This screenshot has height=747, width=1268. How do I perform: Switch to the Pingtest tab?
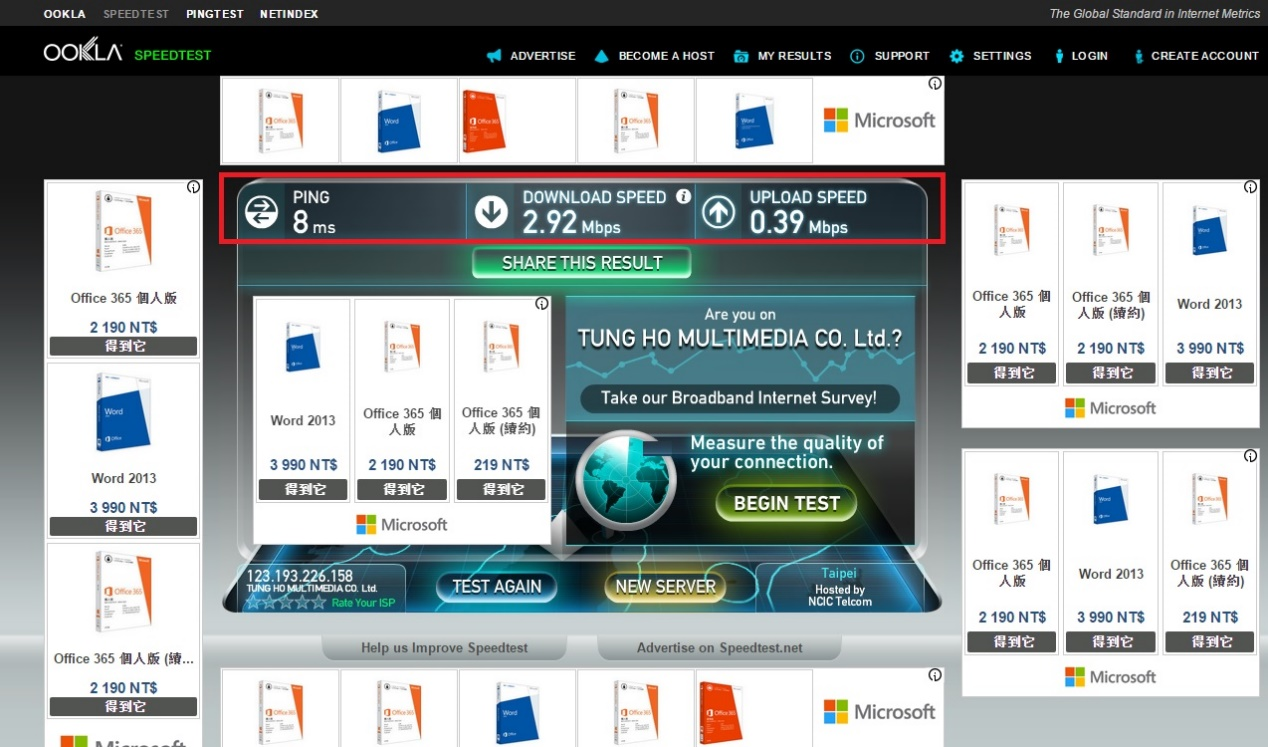tap(215, 14)
